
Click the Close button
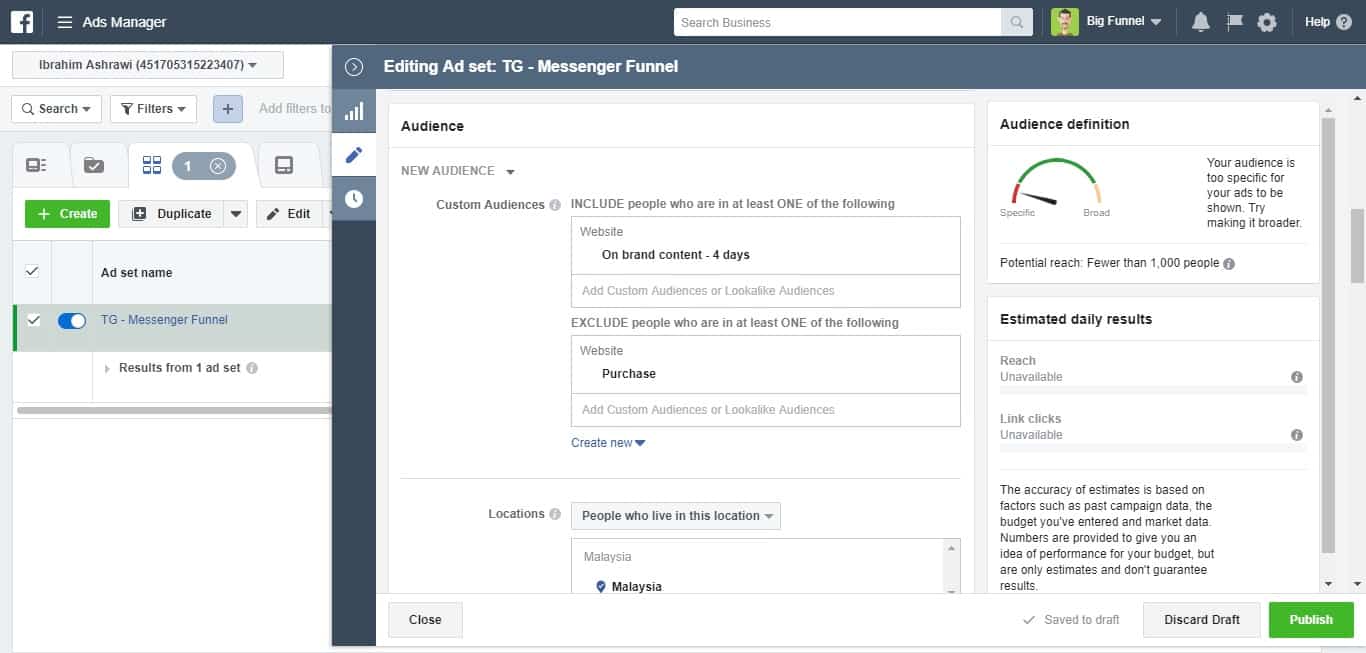[425, 620]
